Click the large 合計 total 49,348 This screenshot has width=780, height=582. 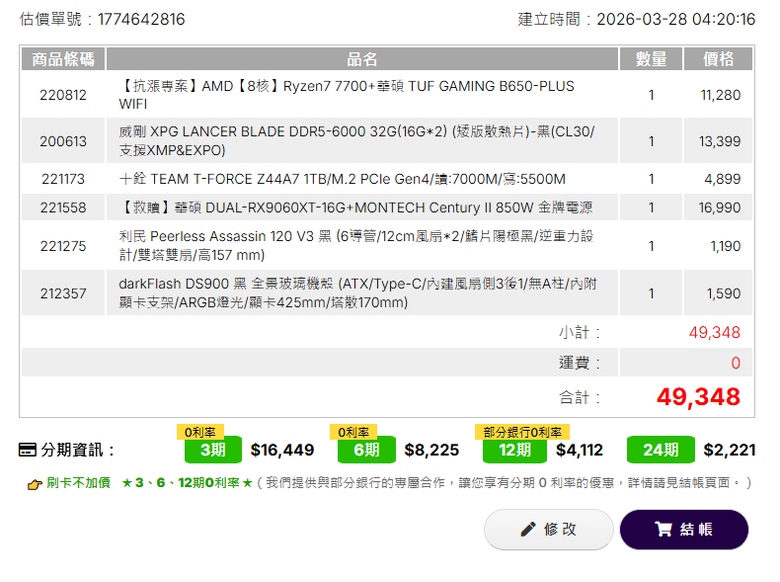[x=698, y=397]
